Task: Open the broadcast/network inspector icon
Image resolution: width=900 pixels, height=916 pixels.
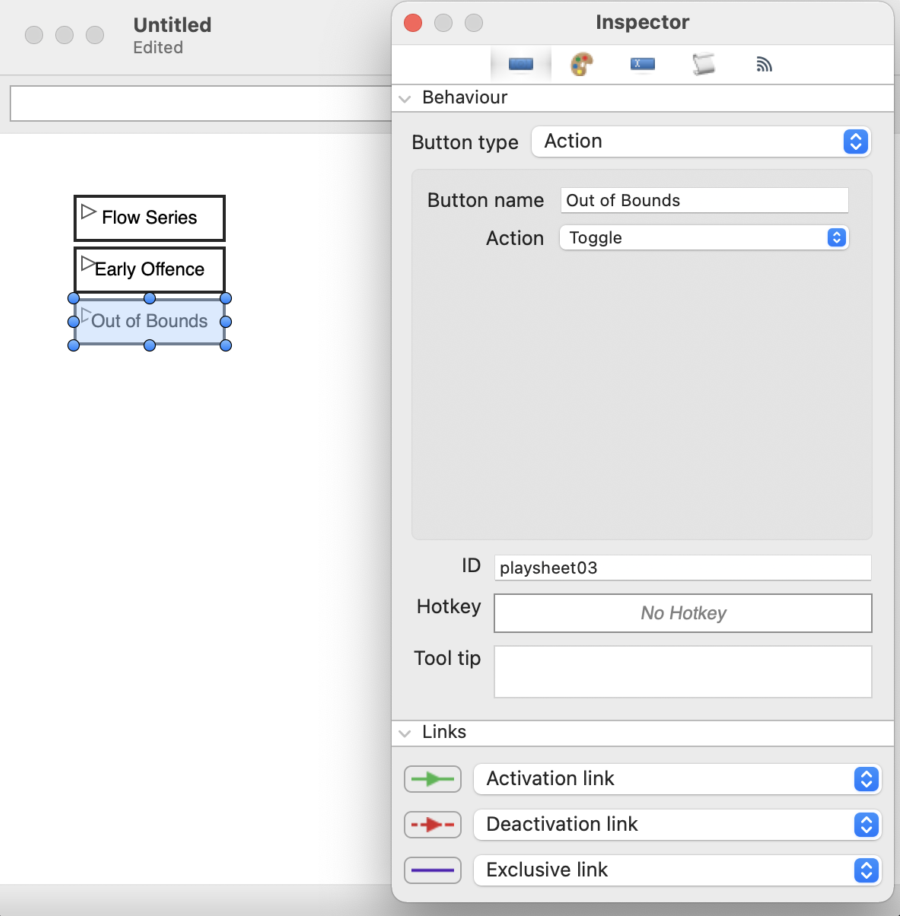Action: point(764,63)
